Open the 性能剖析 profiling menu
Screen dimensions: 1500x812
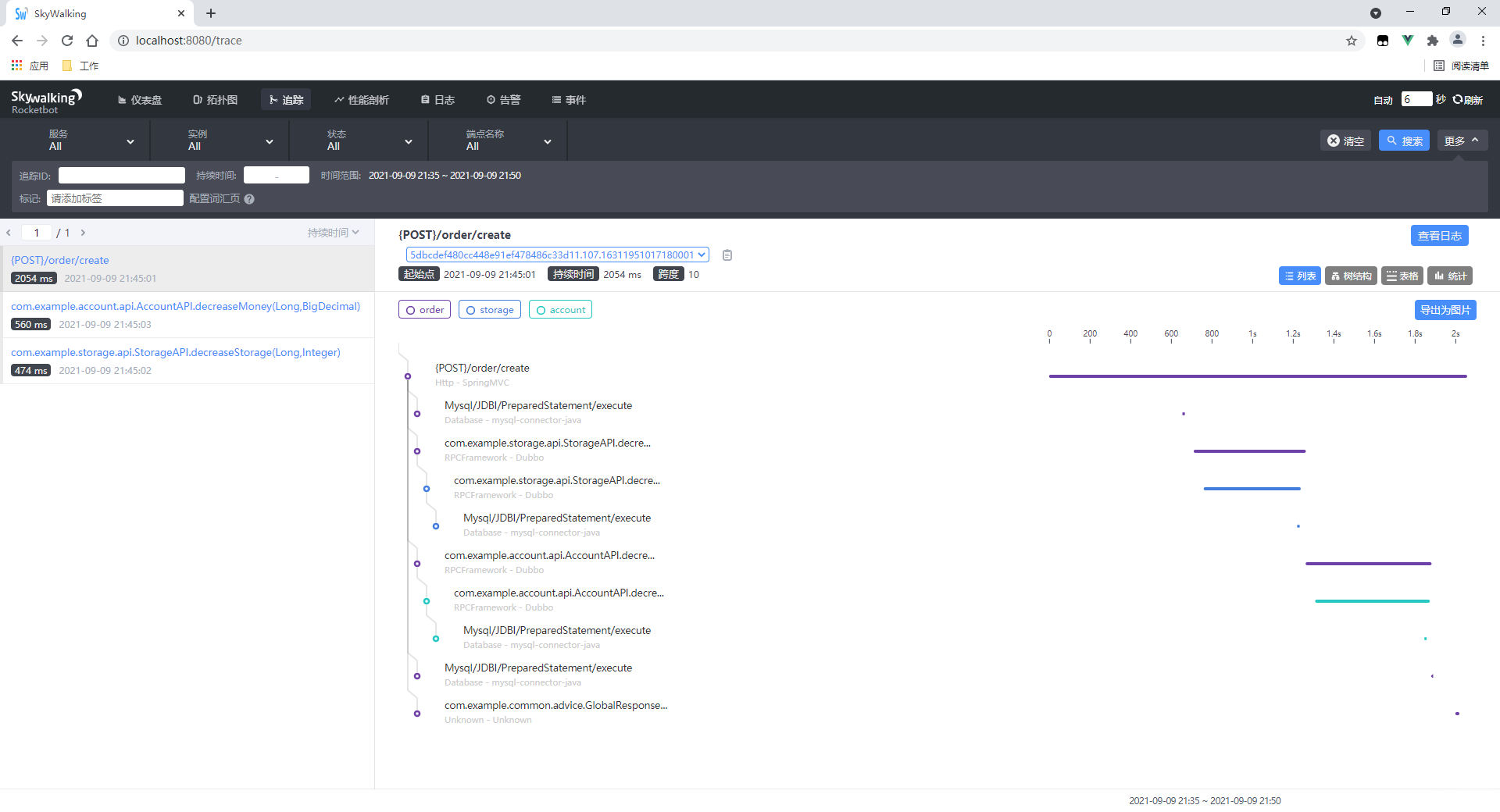coord(362,100)
